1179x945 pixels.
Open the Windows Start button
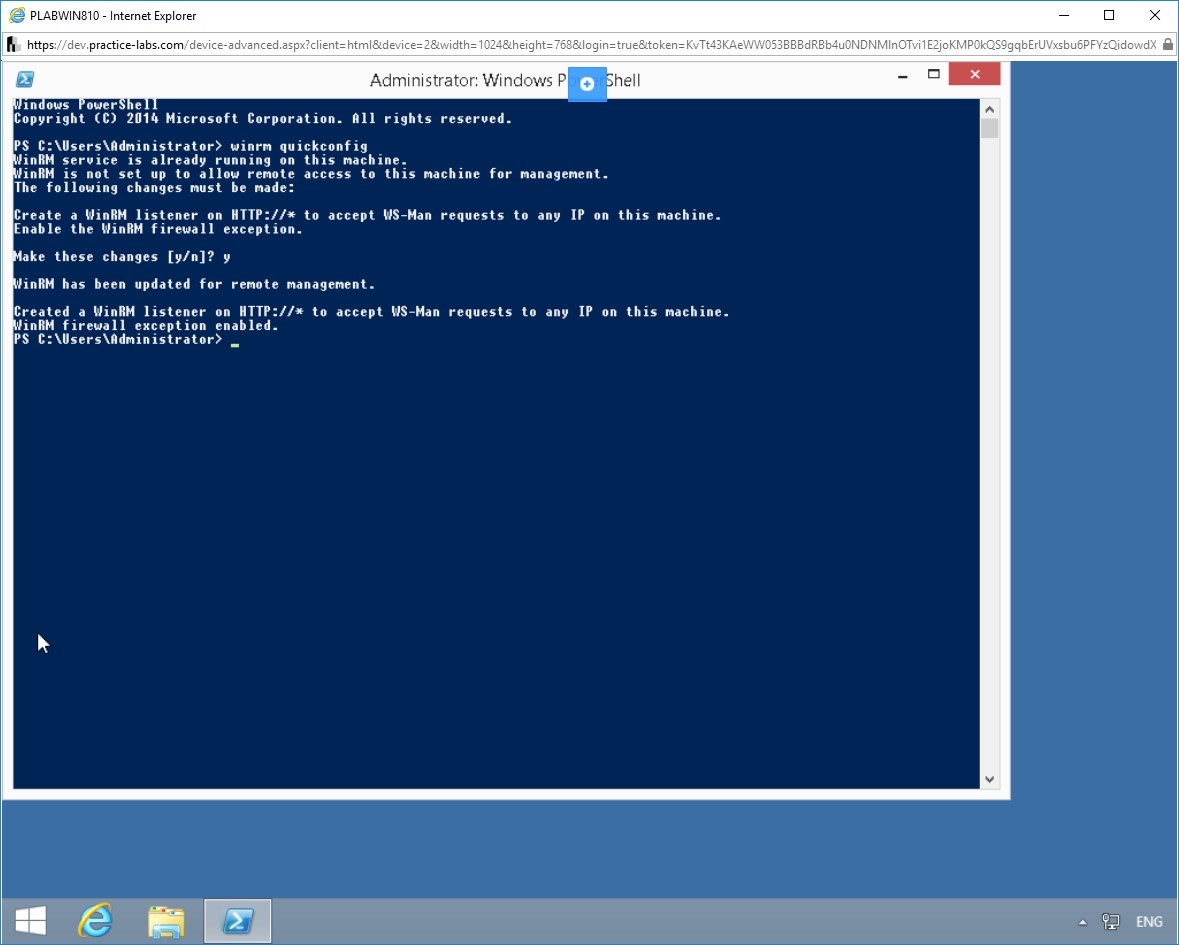pos(30,921)
